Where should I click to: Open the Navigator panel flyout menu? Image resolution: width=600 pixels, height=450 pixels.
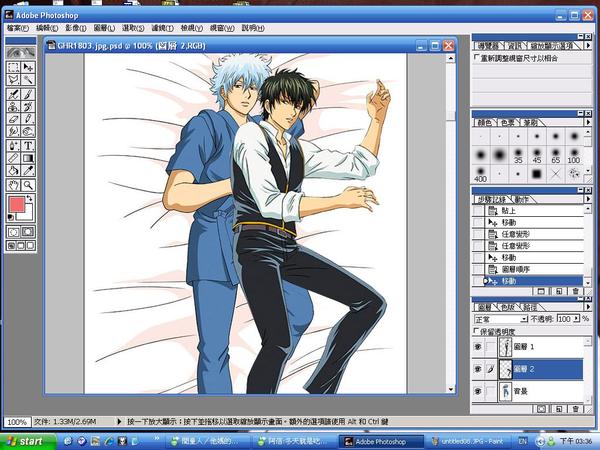click(588, 46)
